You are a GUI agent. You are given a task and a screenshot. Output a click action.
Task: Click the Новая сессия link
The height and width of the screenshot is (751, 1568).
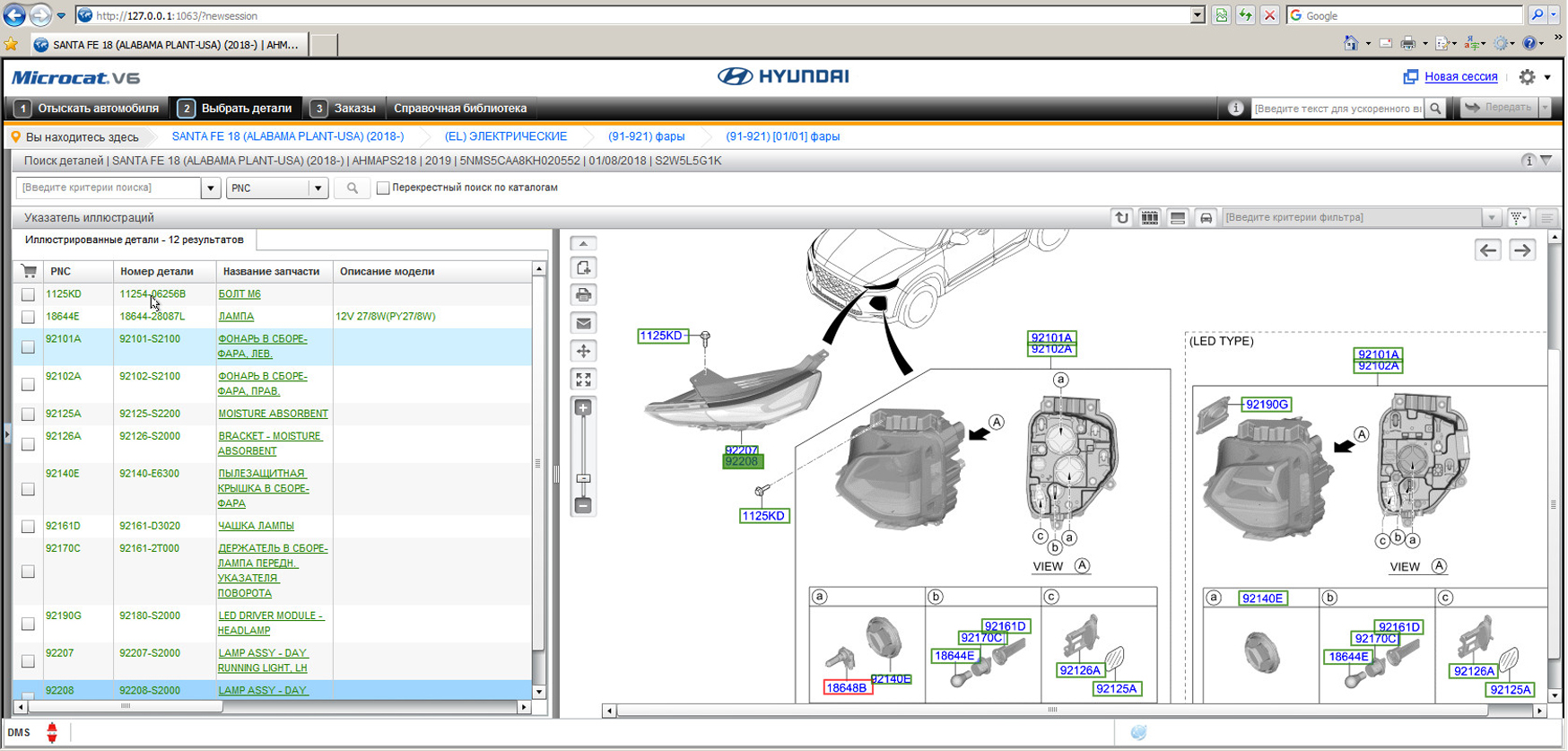pyautogui.click(x=1460, y=77)
